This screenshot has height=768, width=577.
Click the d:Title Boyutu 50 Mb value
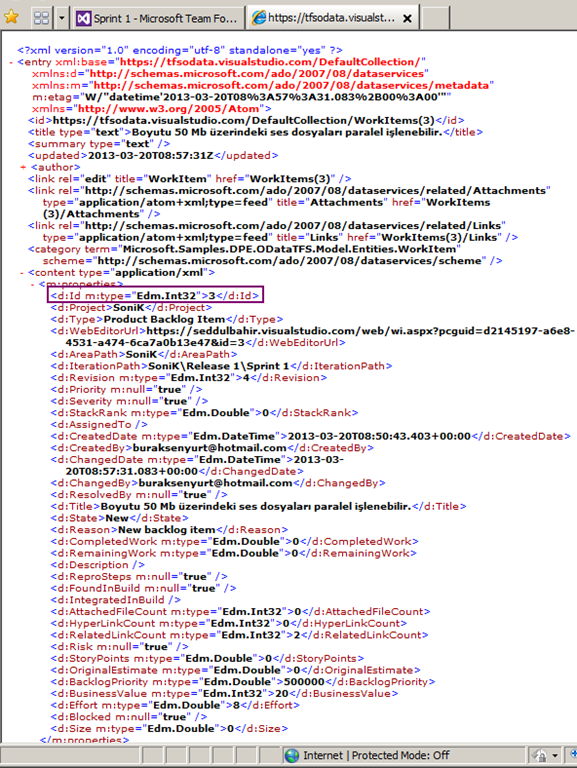tap(257, 506)
